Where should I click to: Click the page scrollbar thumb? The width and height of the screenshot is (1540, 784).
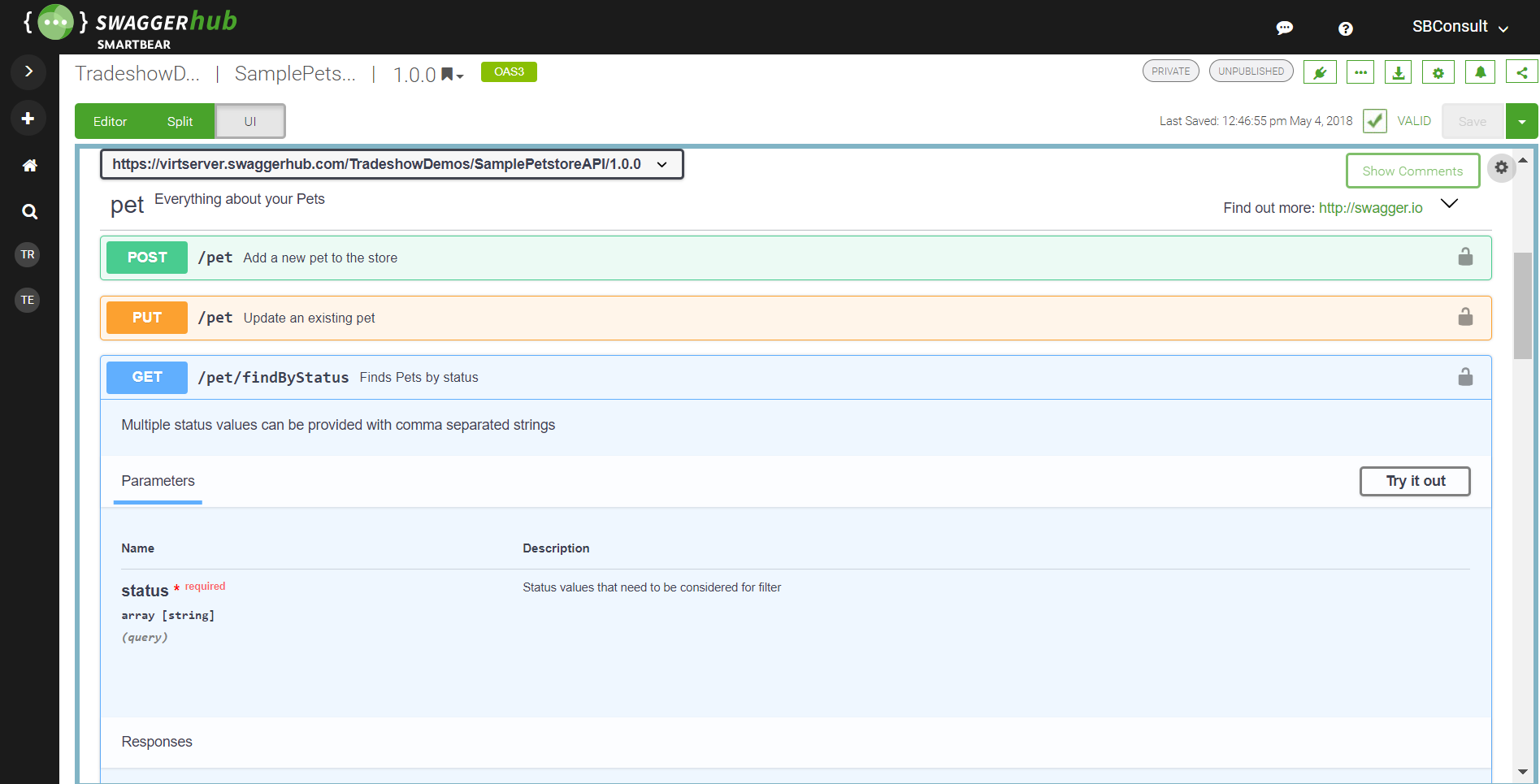point(1522,305)
